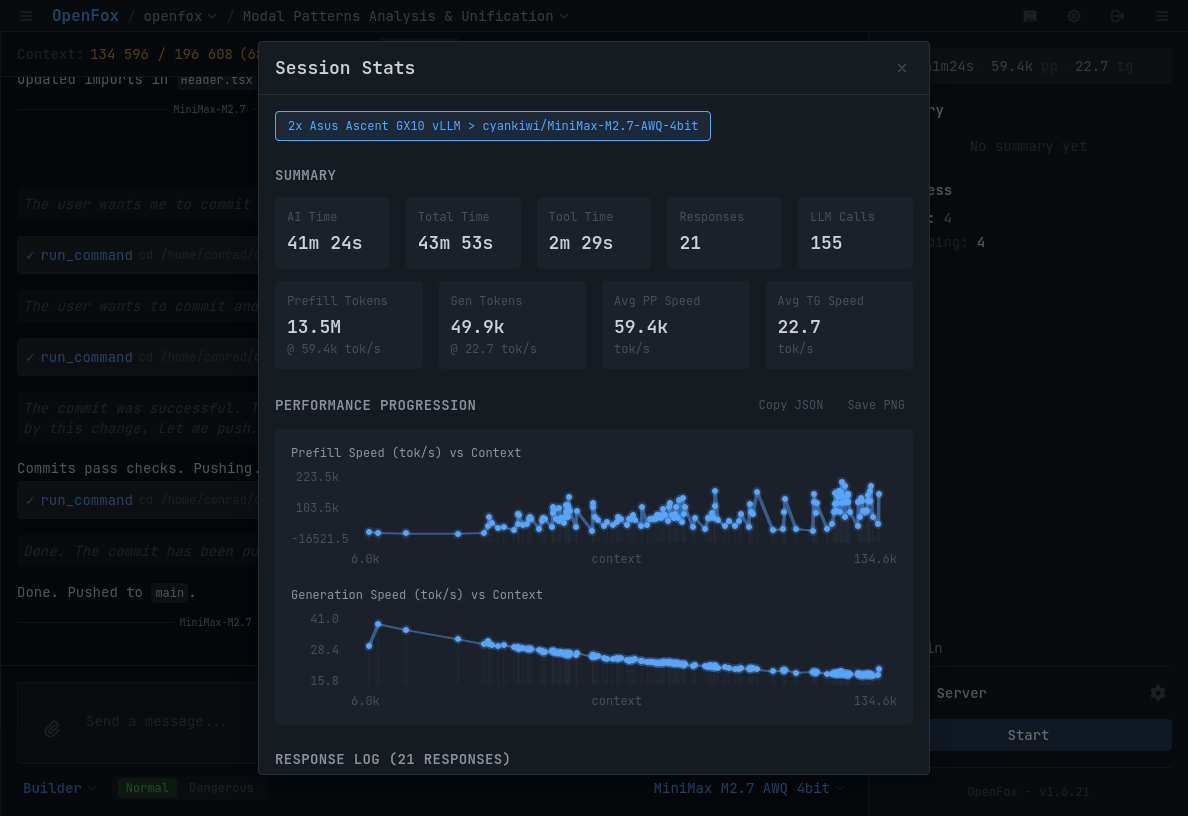Toggle the right sidebar menu icon

[1161, 16]
